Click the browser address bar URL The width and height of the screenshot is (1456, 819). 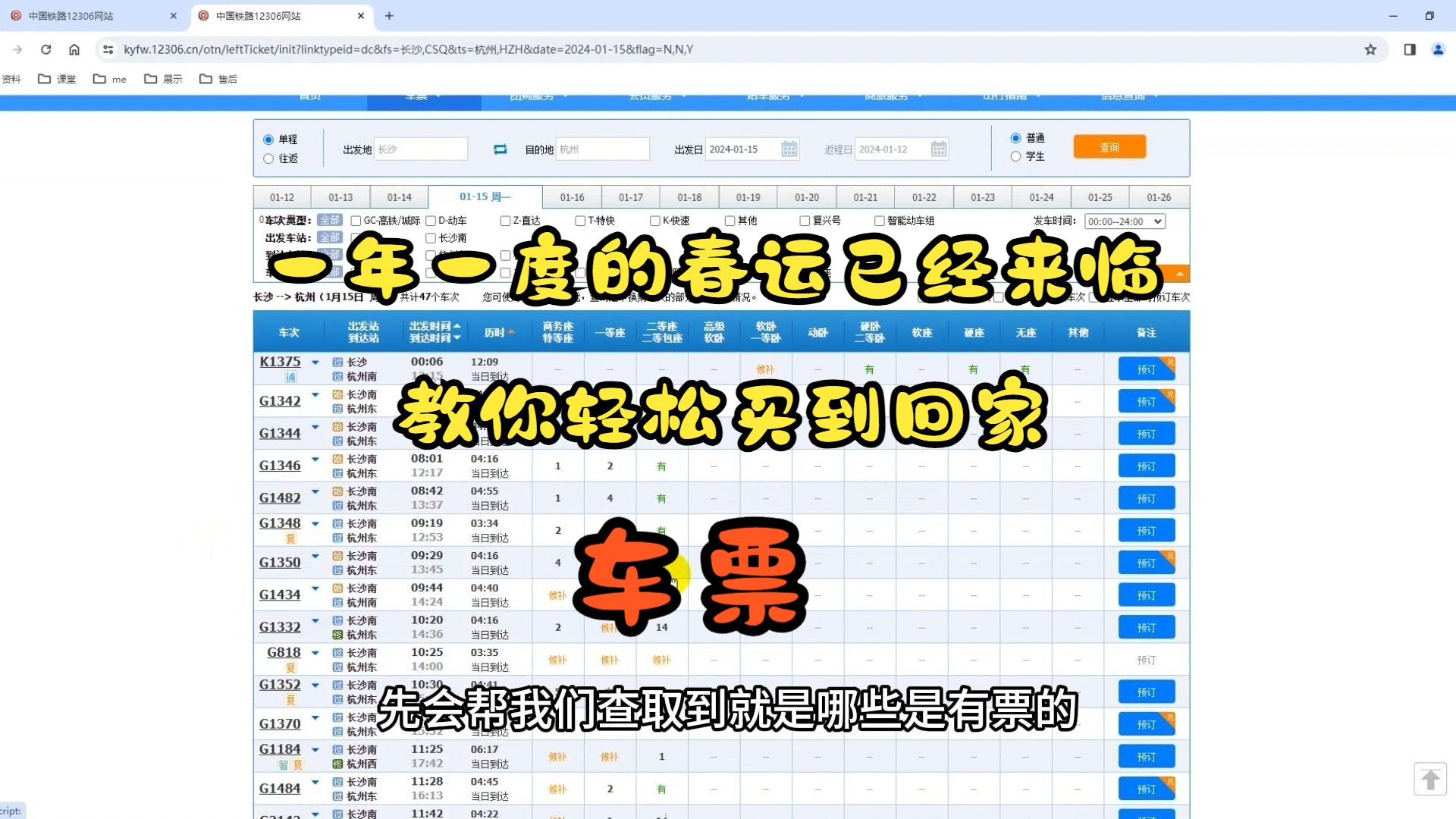[x=409, y=49]
